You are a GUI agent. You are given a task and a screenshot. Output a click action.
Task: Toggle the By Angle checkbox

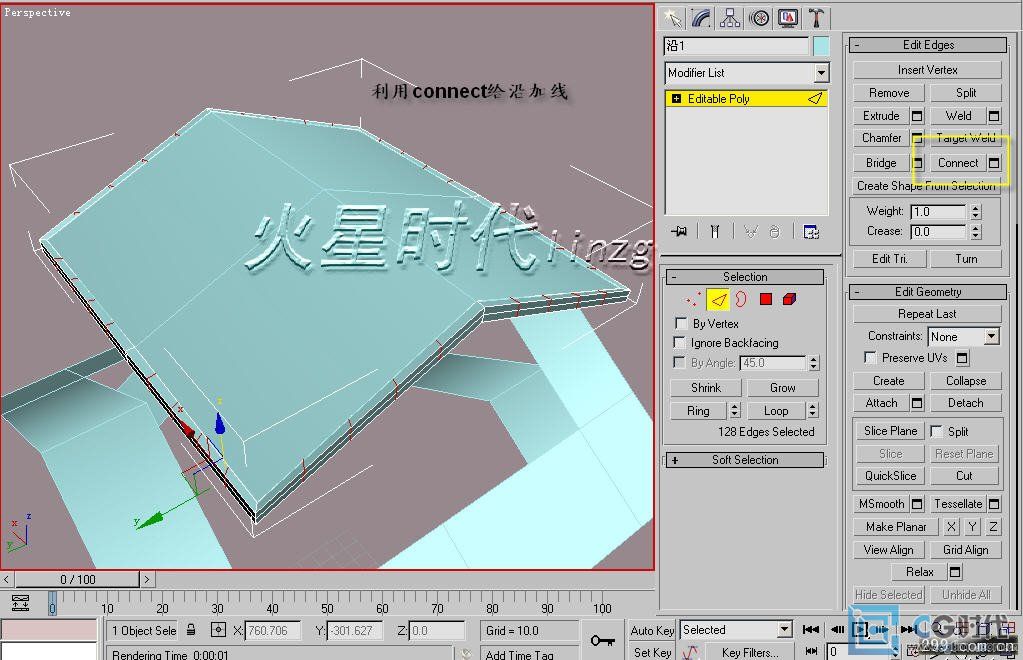click(679, 363)
